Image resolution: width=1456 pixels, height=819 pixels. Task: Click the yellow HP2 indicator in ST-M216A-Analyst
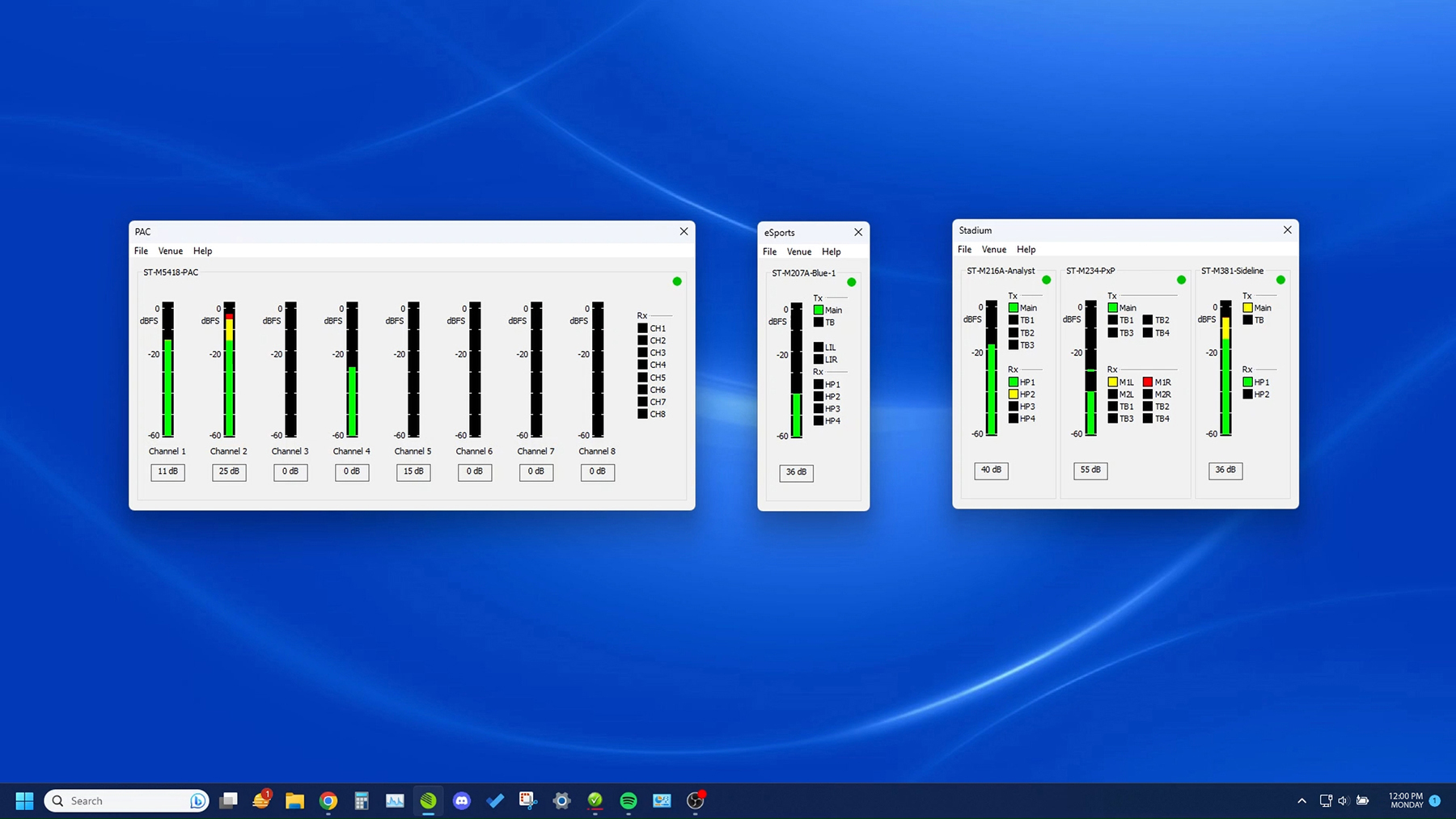1013,394
